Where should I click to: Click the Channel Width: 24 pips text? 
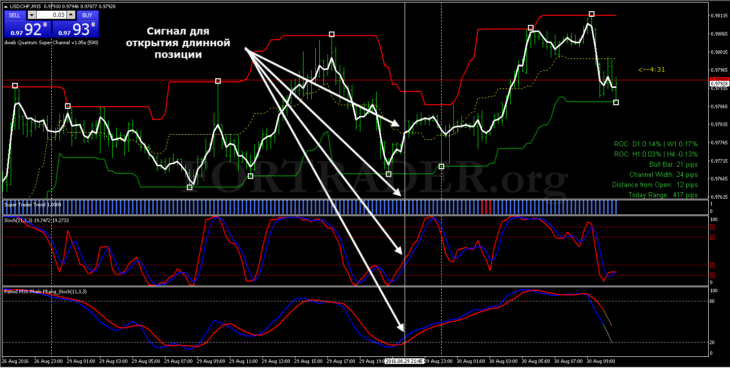coord(663,175)
